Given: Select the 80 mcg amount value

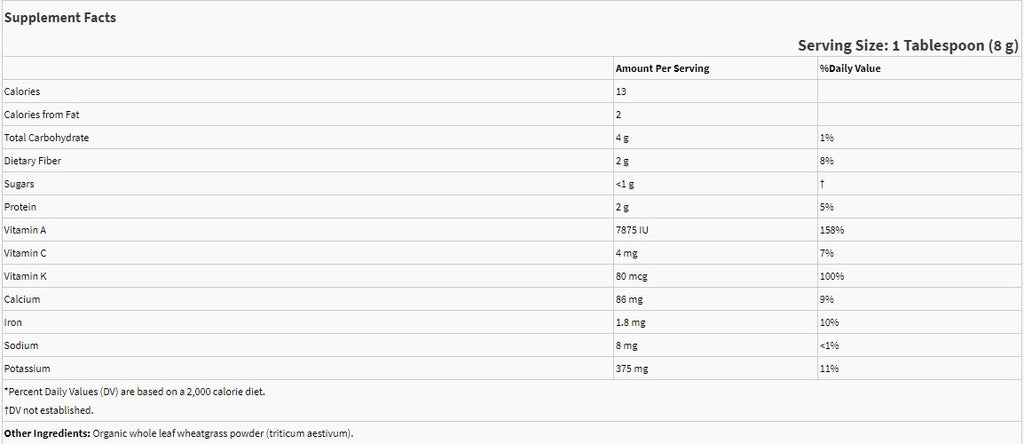Looking at the screenshot, I should pos(632,276).
